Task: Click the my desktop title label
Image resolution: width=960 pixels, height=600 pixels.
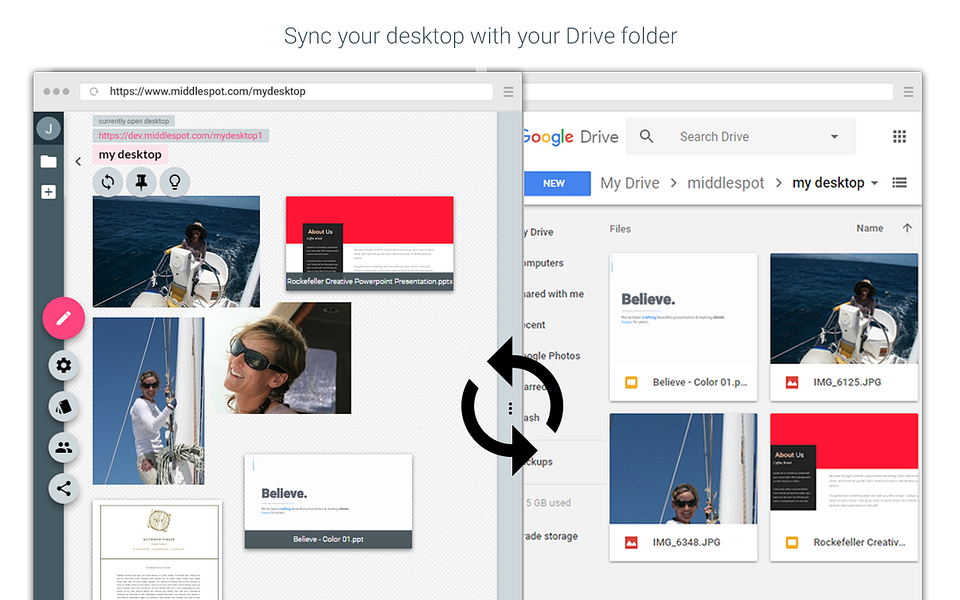Action: click(x=130, y=154)
